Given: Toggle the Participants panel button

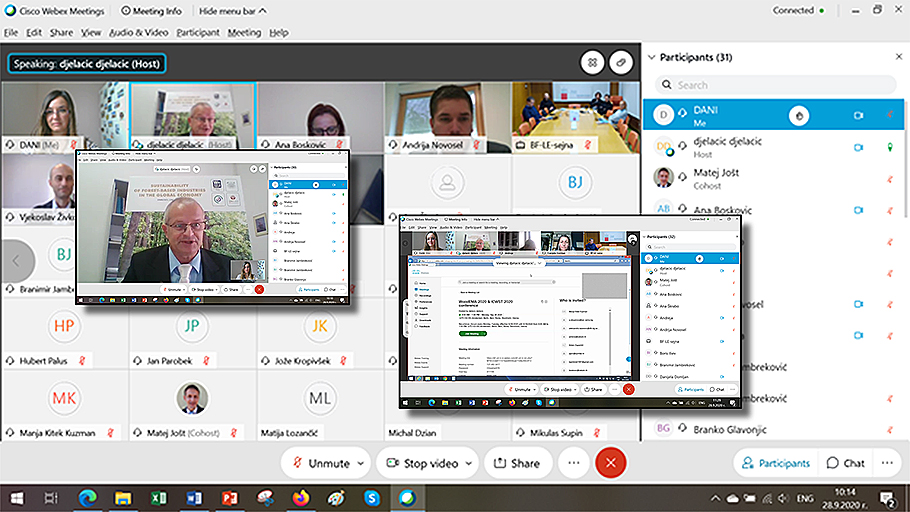Looking at the screenshot, I should [x=776, y=463].
